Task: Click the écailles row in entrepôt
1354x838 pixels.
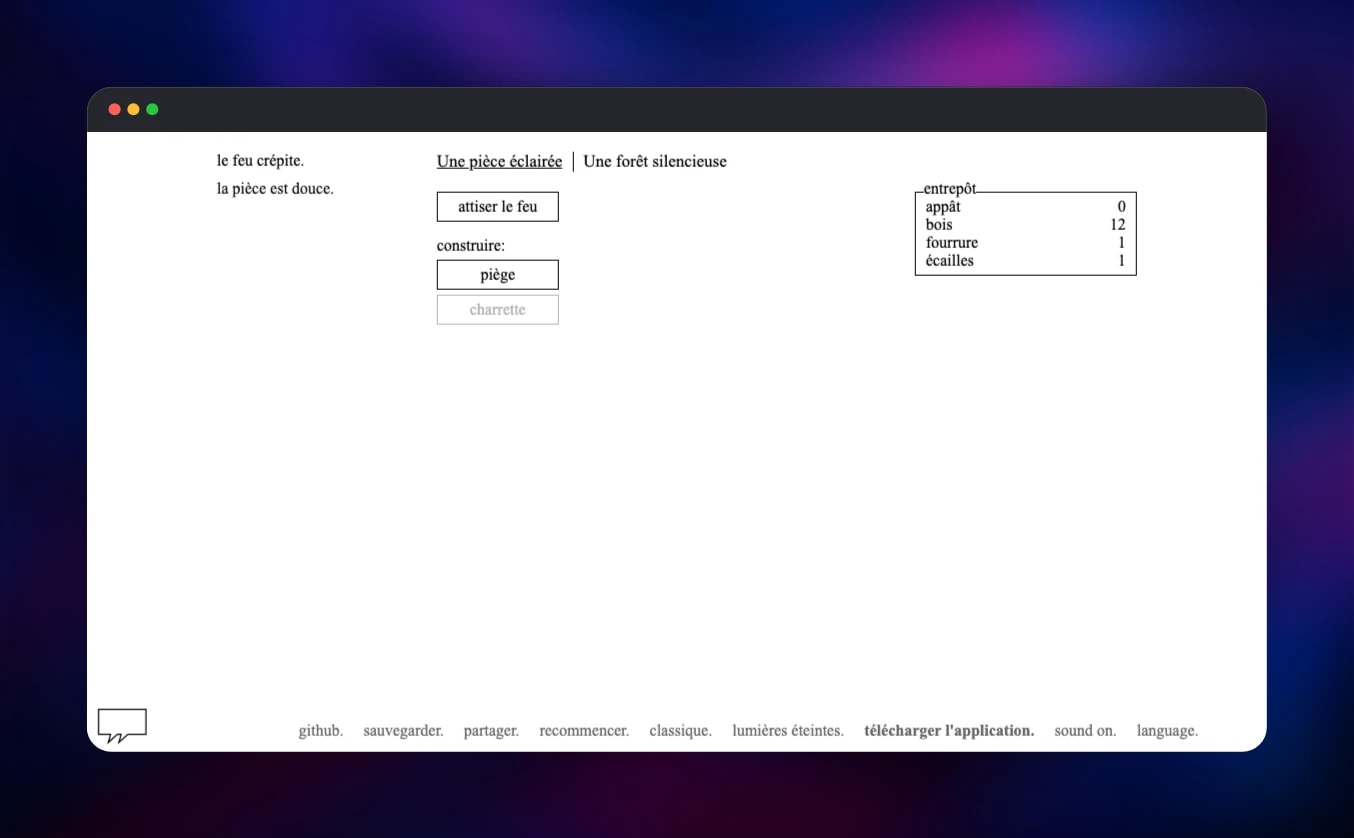Action: 1025,261
